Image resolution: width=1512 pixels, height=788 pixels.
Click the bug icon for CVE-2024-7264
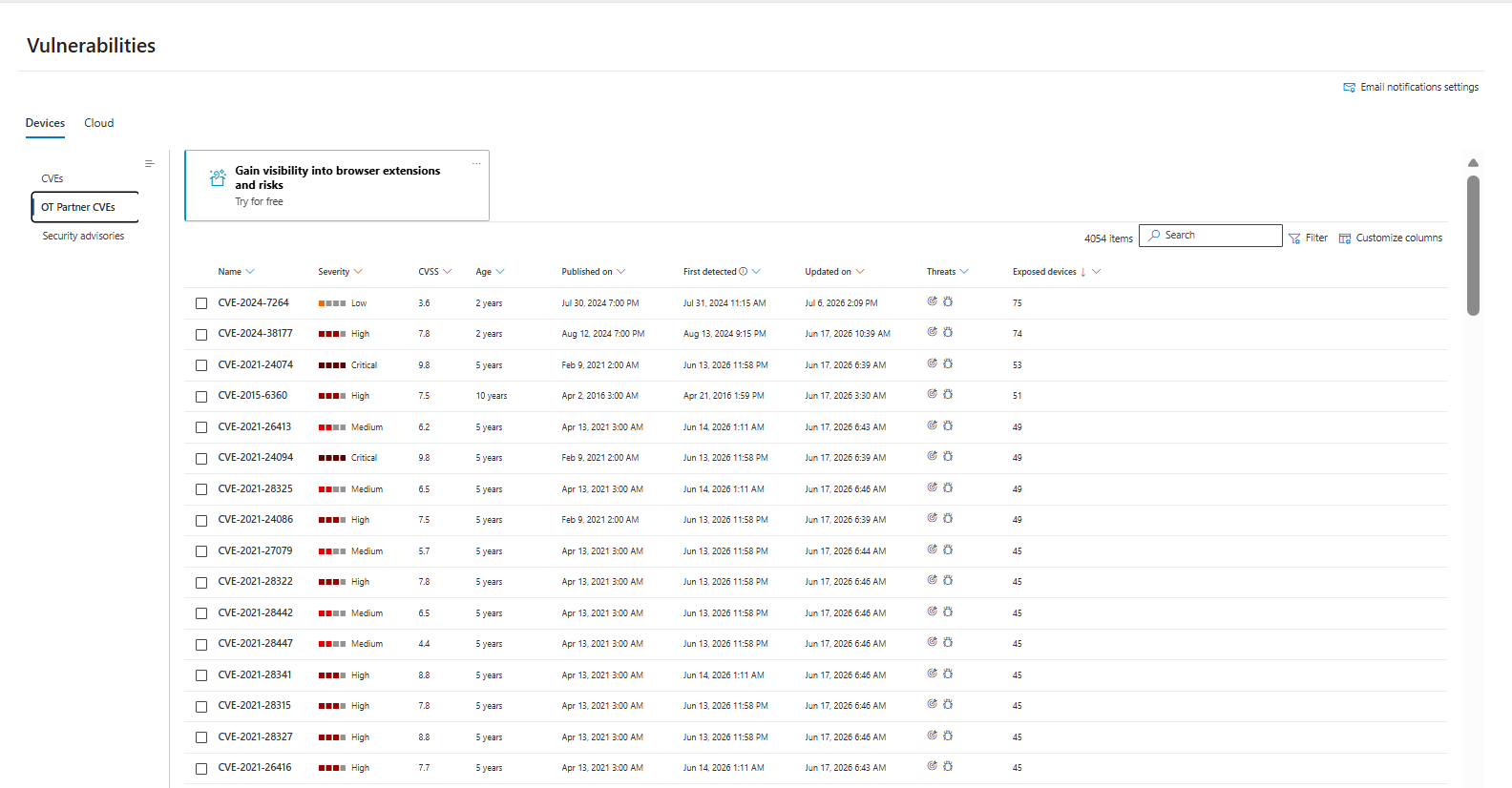(x=948, y=301)
